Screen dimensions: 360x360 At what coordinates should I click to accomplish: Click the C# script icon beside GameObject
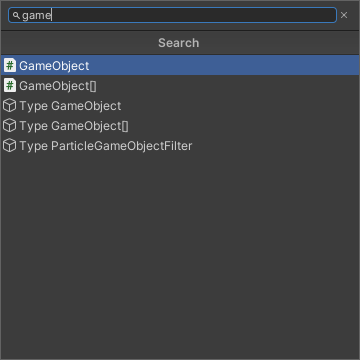point(10,65)
